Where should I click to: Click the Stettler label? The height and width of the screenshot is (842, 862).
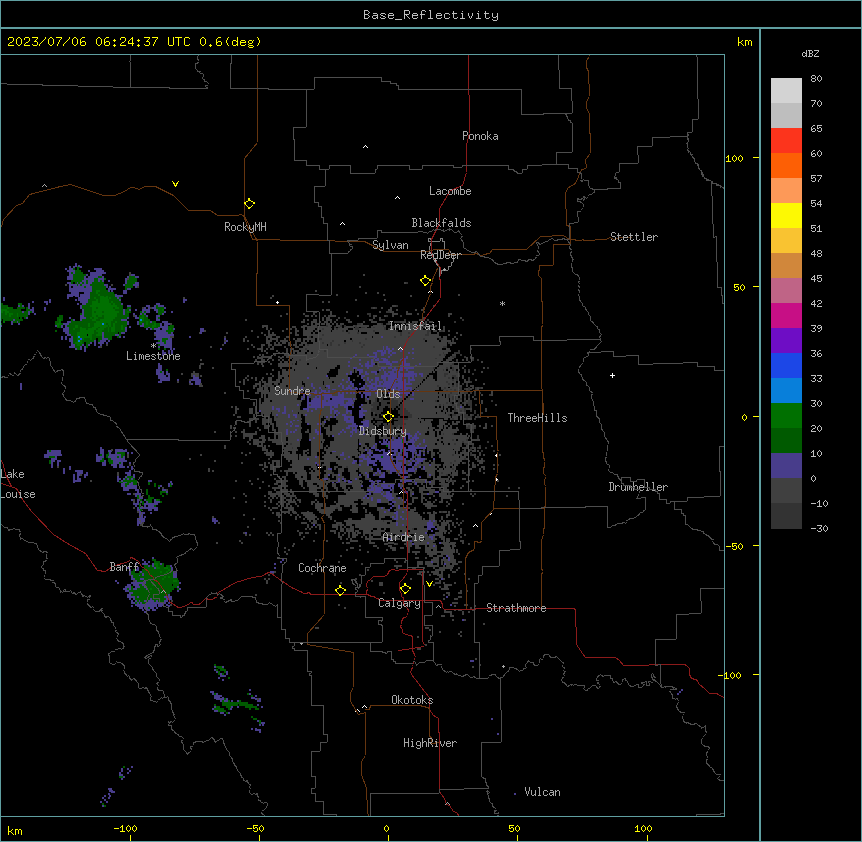[634, 237]
